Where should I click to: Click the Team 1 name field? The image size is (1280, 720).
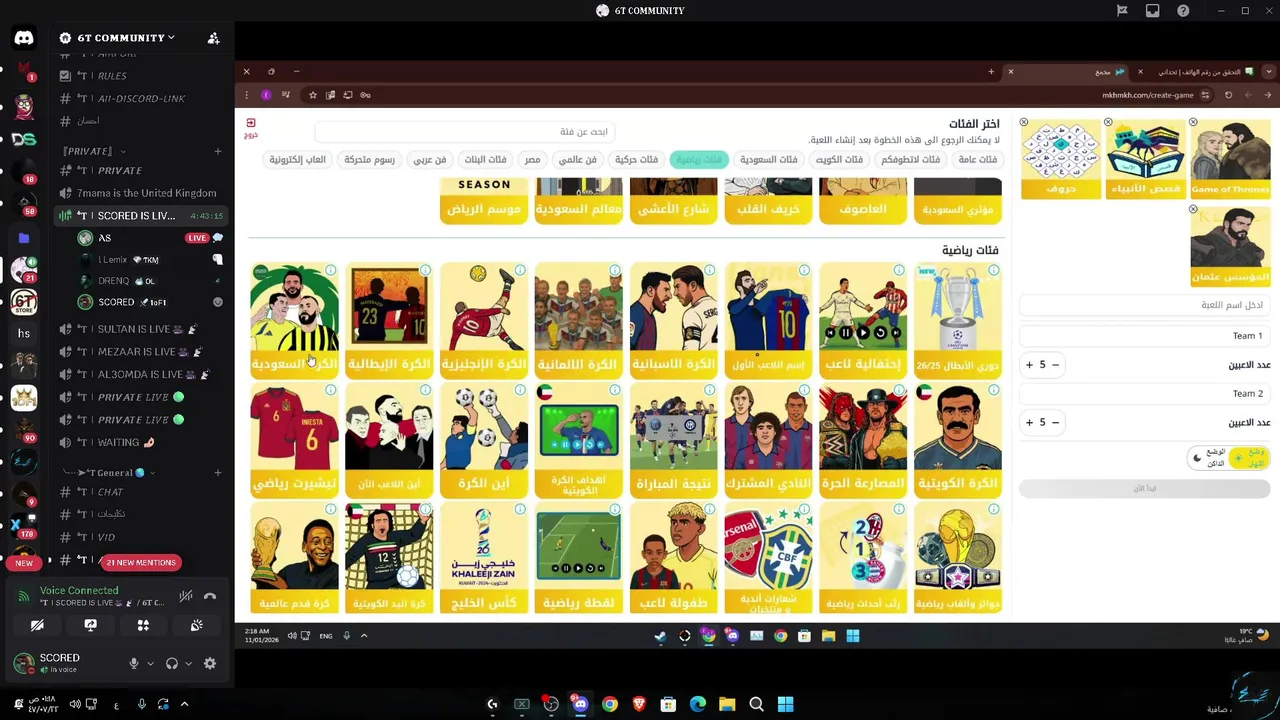[x=1144, y=336]
